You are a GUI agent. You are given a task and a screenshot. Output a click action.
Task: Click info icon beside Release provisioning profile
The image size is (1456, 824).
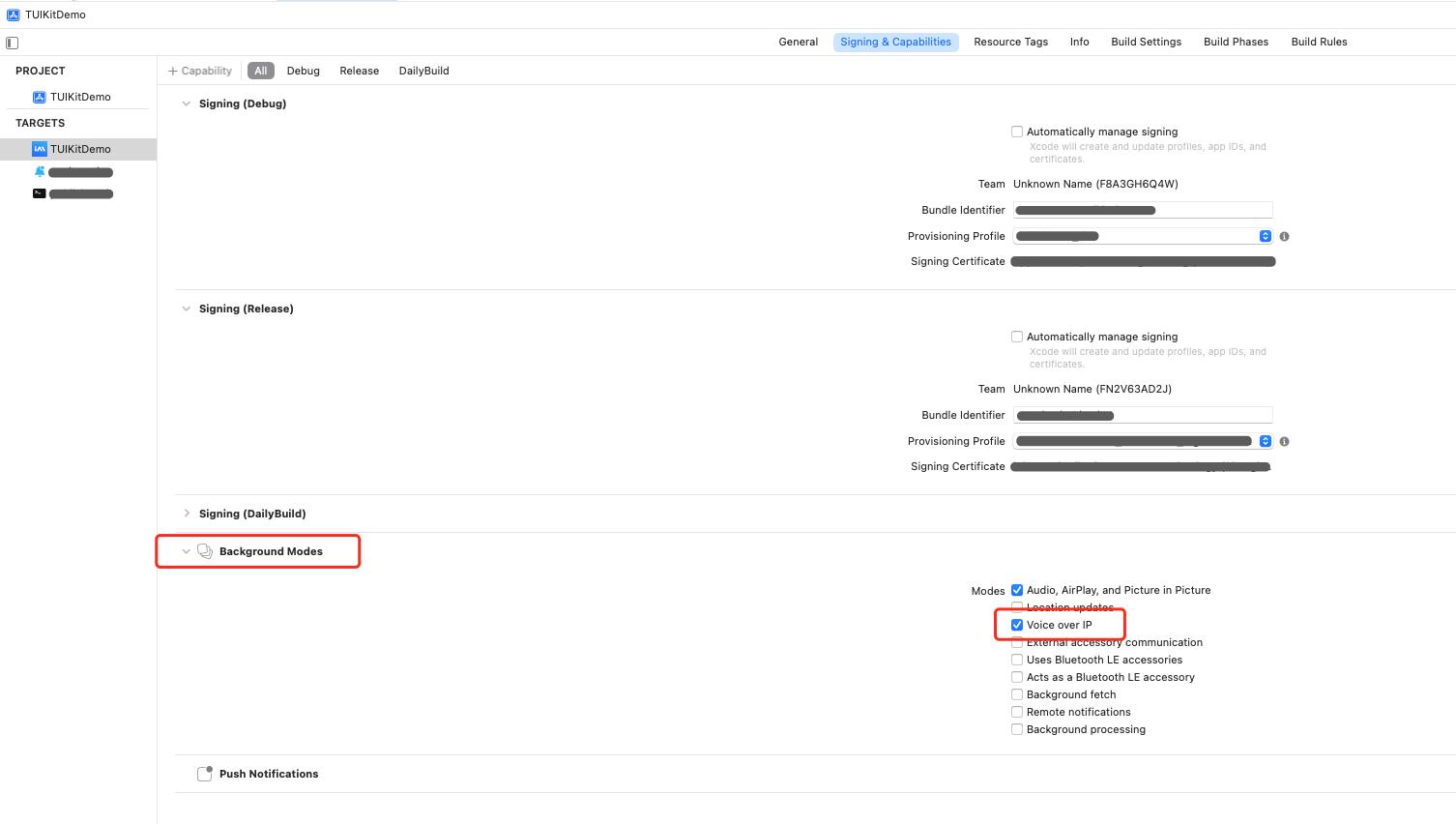pyautogui.click(x=1284, y=441)
